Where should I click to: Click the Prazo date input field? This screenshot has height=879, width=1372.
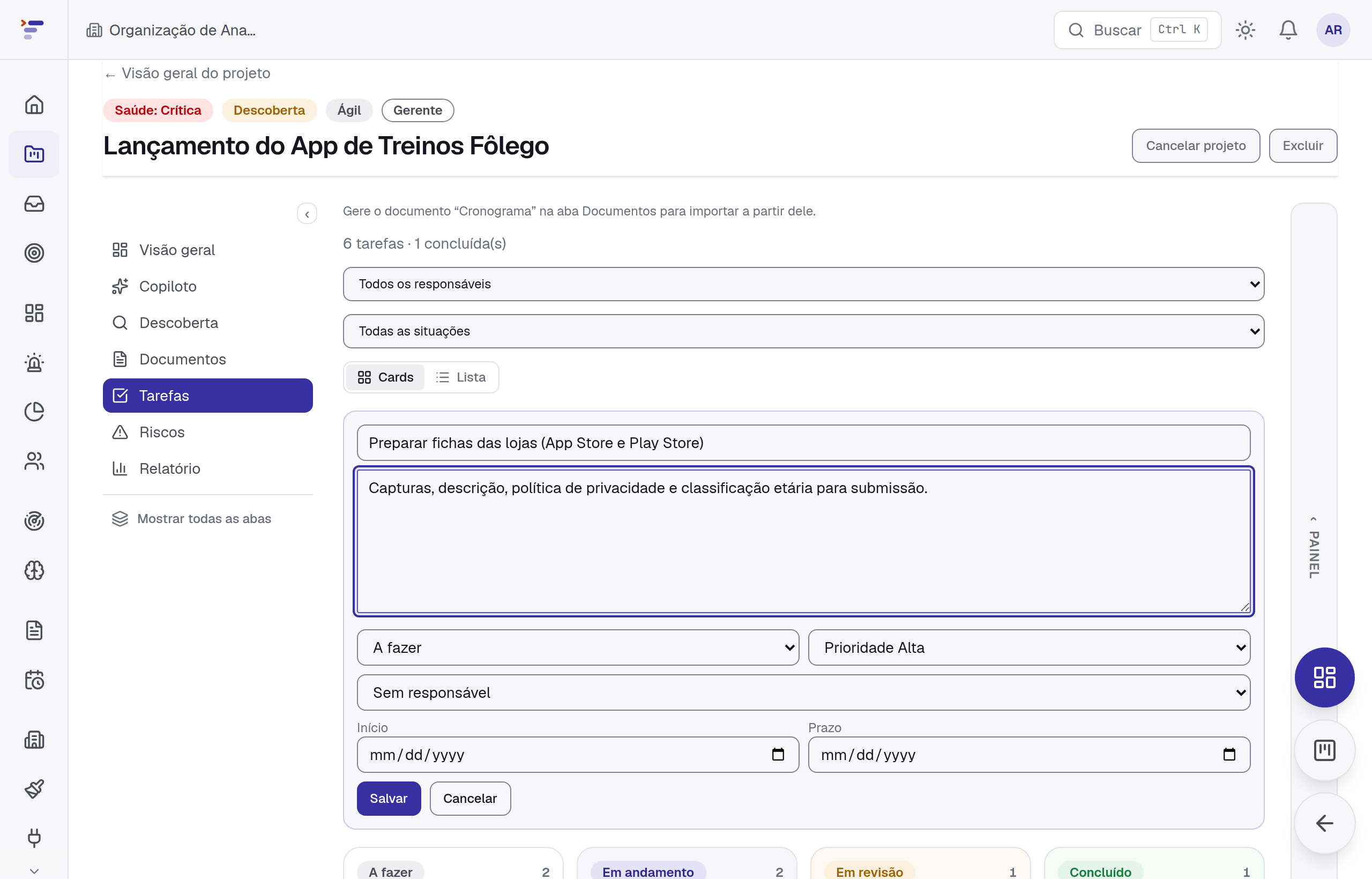pos(1029,755)
